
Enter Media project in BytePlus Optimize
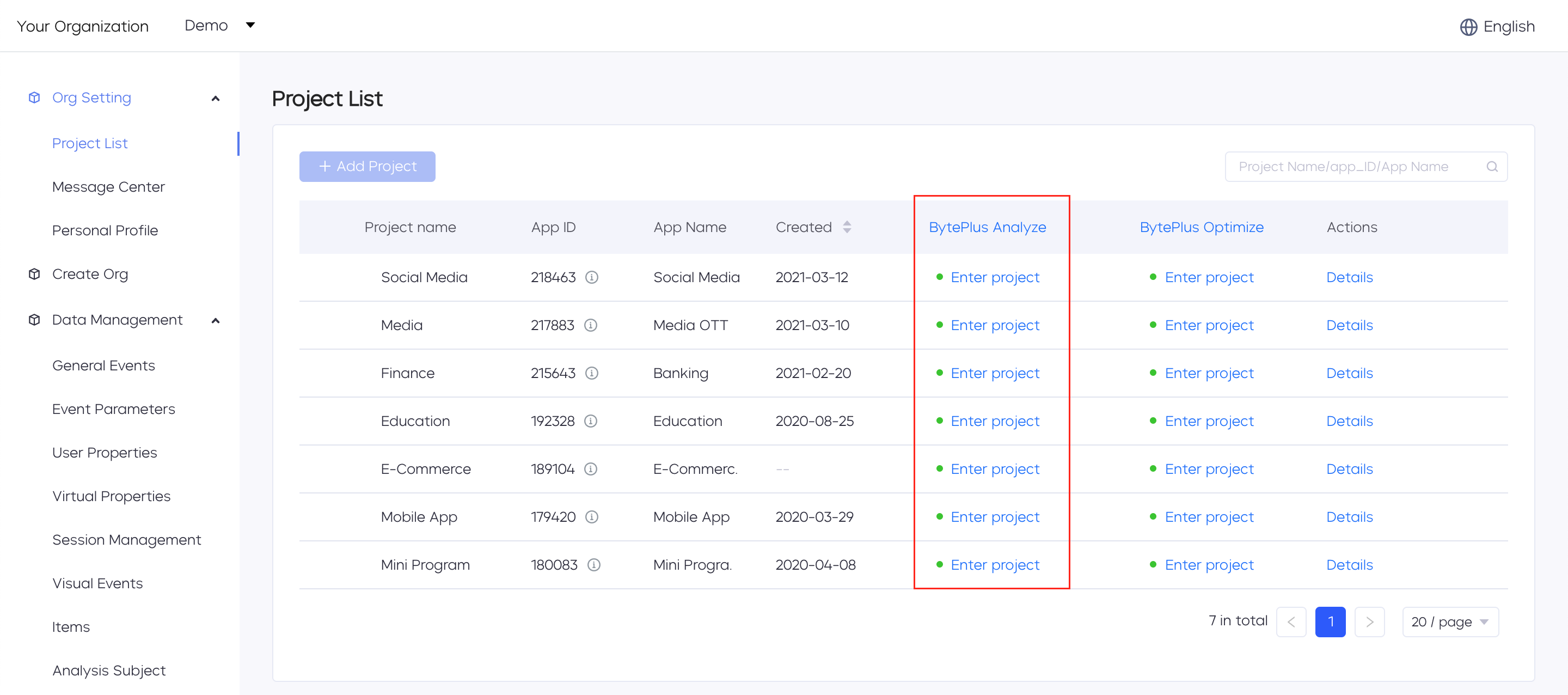pyautogui.click(x=1209, y=325)
